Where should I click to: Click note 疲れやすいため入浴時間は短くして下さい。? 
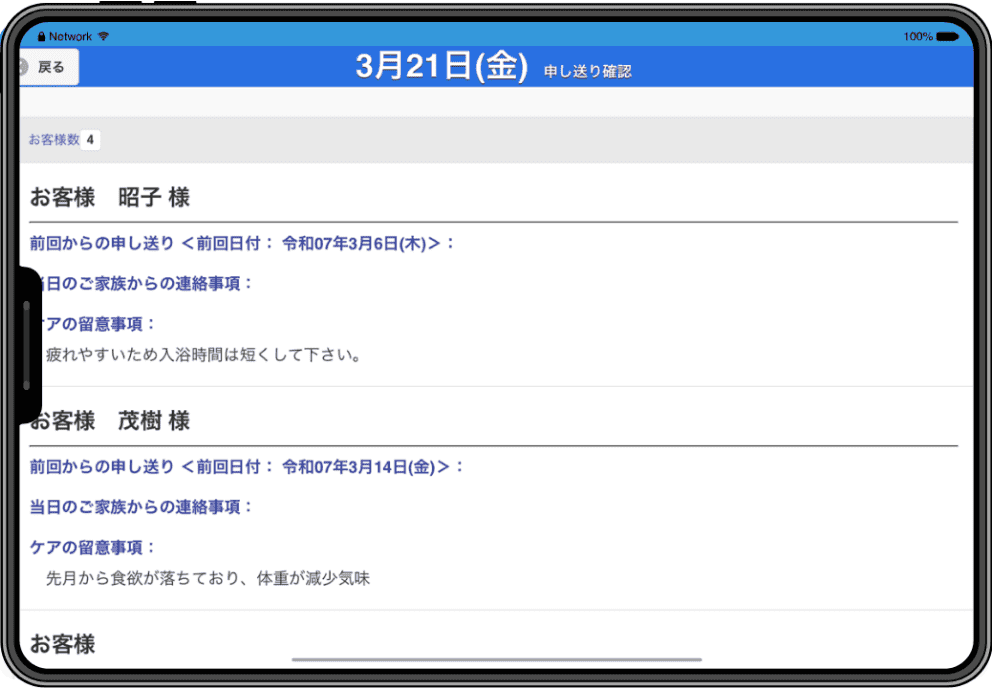coord(204,354)
